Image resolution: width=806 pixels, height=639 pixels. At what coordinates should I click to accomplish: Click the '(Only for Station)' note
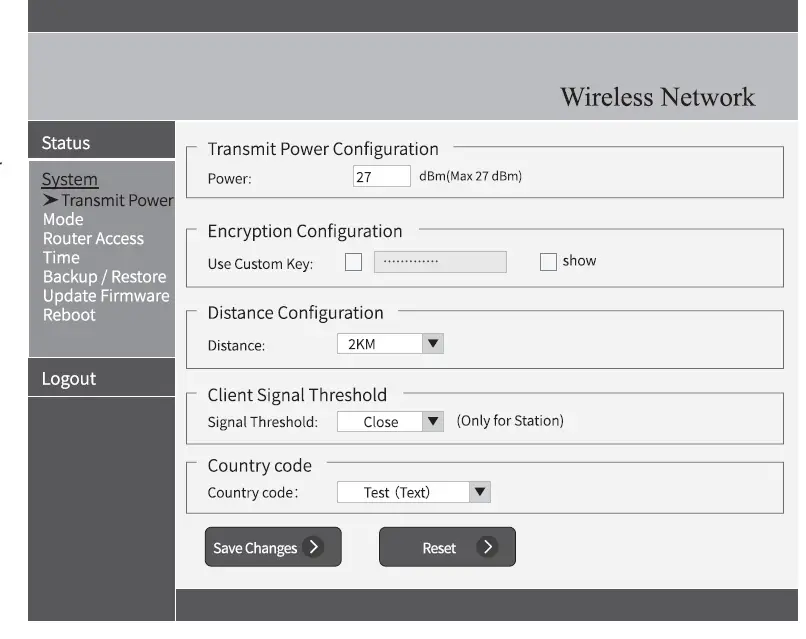click(510, 421)
